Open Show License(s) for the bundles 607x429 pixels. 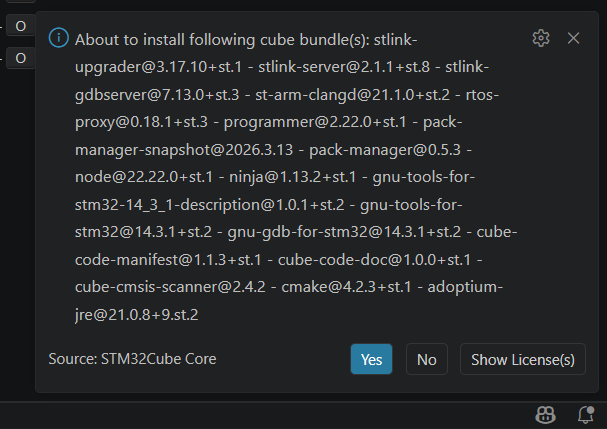tap(523, 359)
